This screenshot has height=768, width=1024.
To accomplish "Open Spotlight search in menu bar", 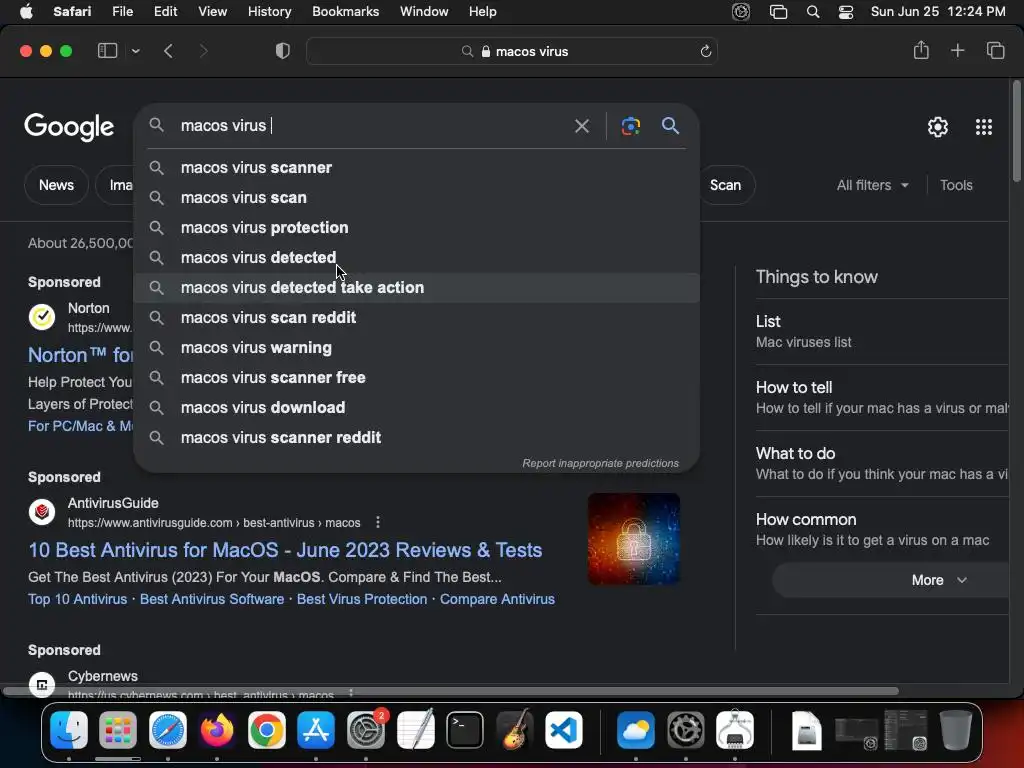I will [x=812, y=12].
